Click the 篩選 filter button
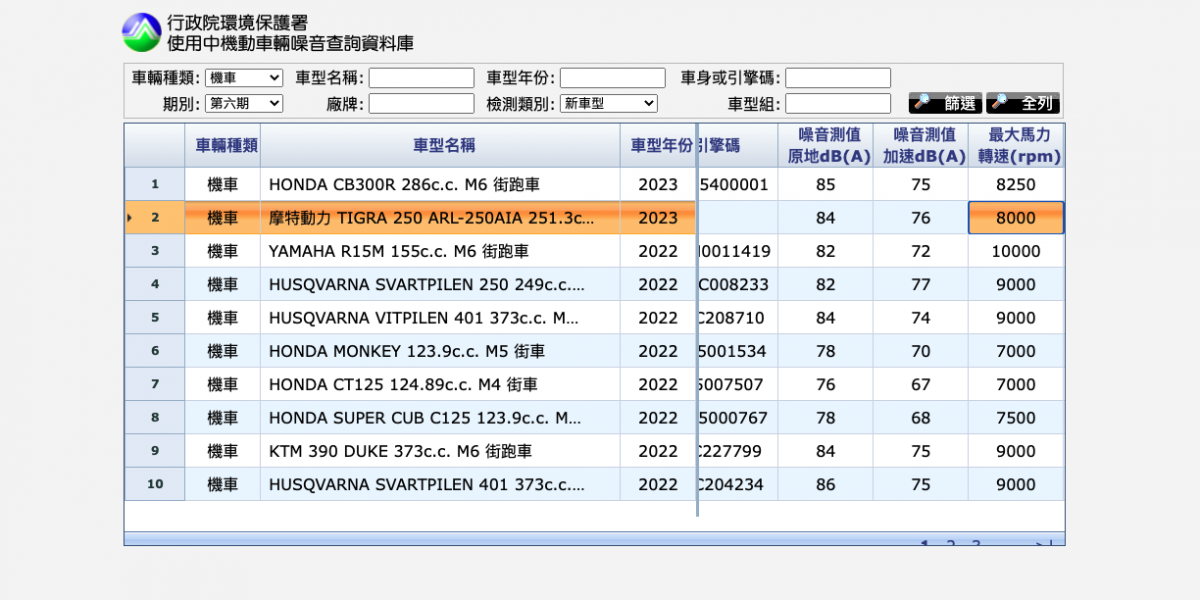The image size is (1200, 600). point(945,103)
